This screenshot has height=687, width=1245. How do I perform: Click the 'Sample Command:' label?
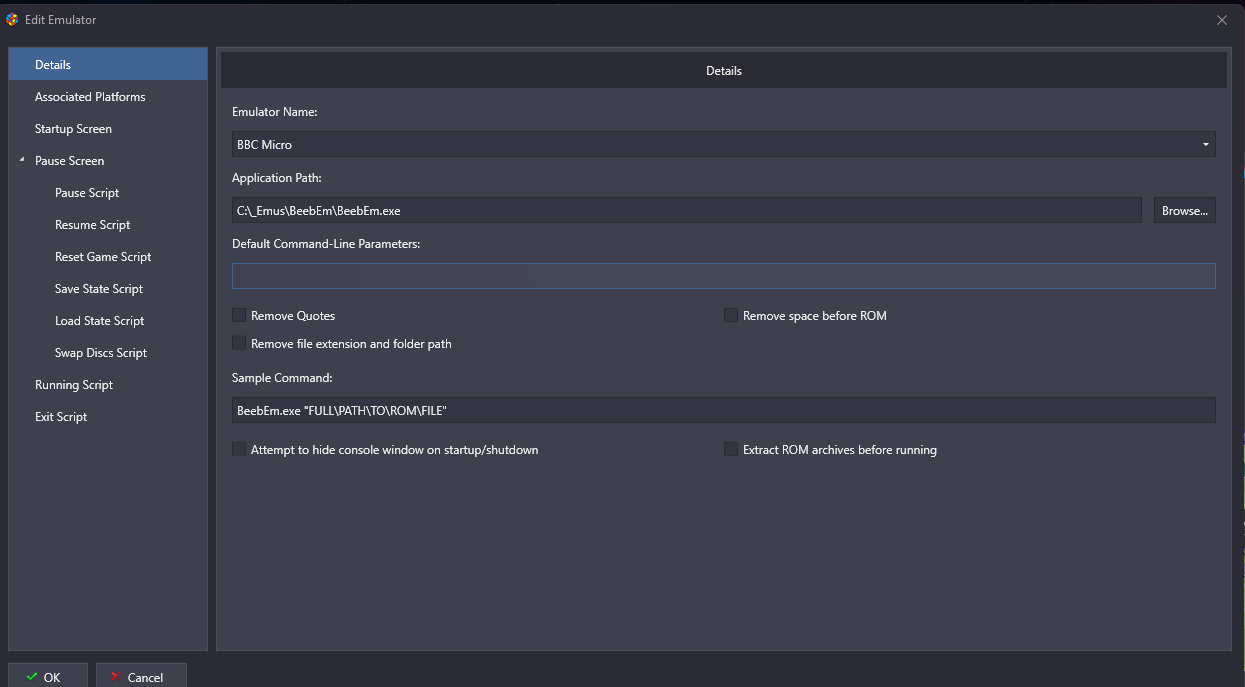point(282,378)
